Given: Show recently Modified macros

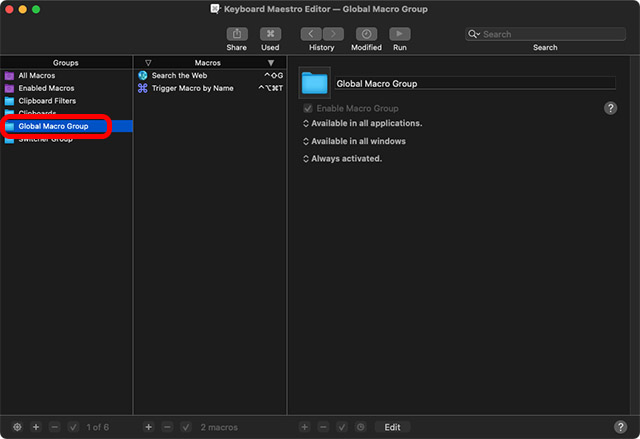Looking at the screenshot, I should click(366, 34).
